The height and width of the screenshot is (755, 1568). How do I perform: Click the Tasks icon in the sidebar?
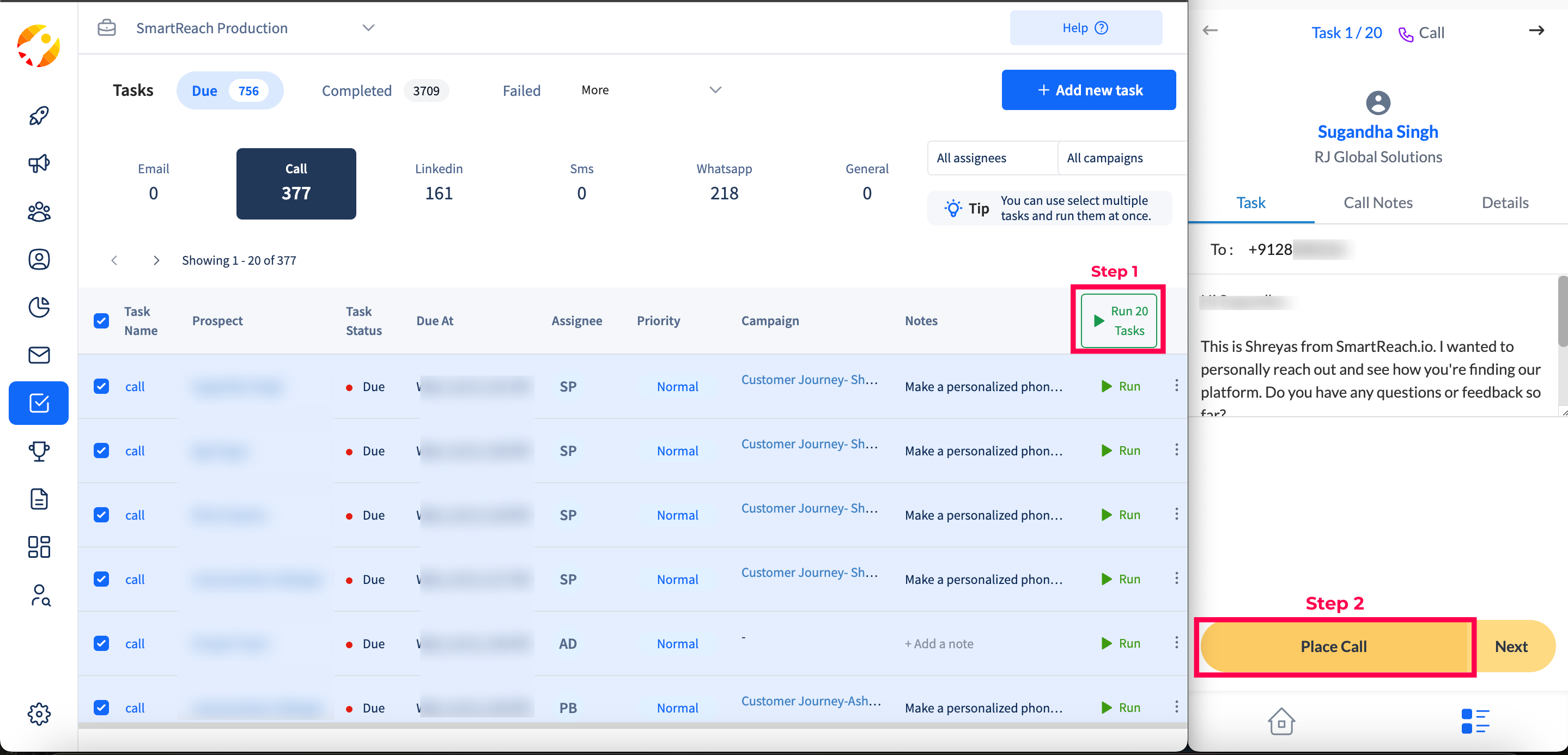(39, 403)
